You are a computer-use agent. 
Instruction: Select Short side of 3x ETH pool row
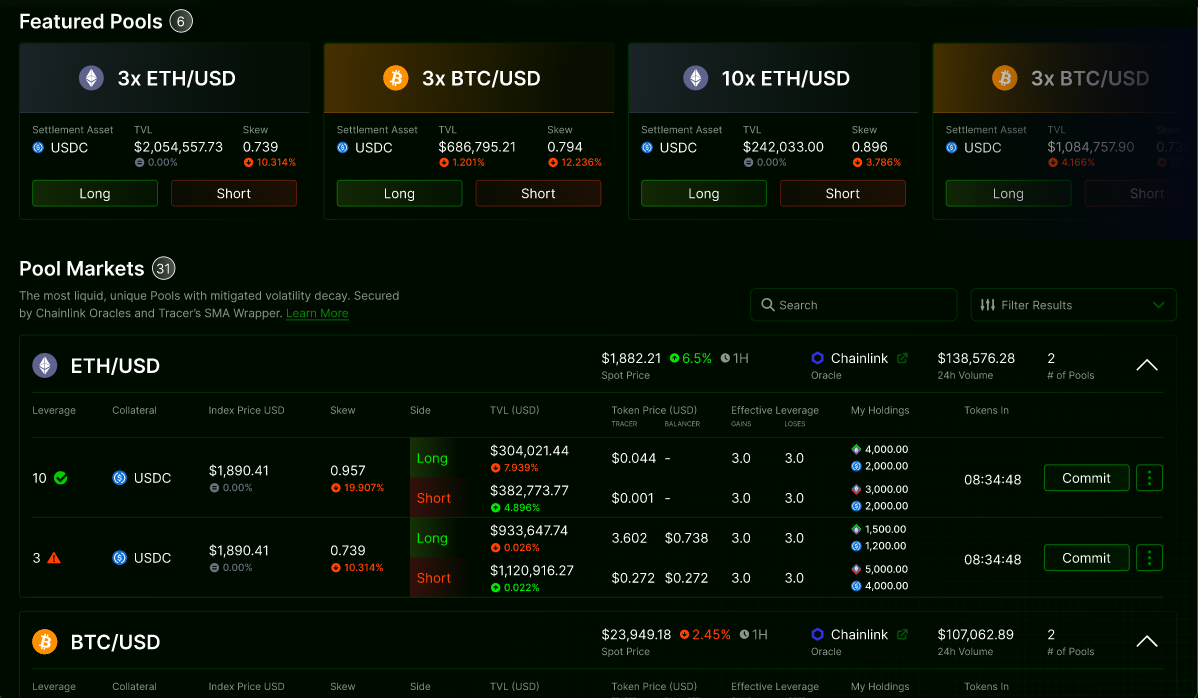pyautogui.click(x=434, y=578)
